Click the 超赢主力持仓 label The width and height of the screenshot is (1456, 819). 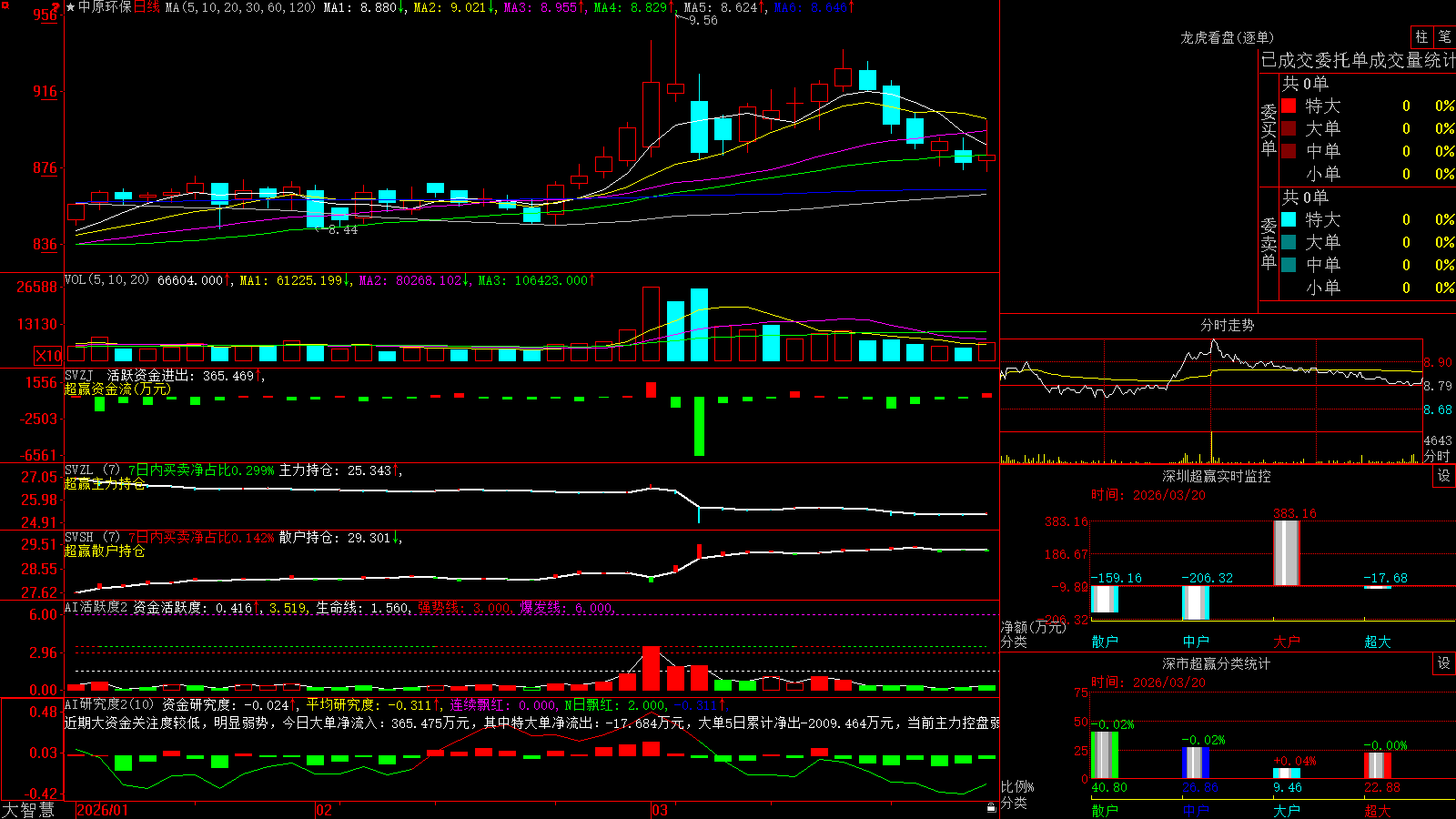(x=105, y=483)
